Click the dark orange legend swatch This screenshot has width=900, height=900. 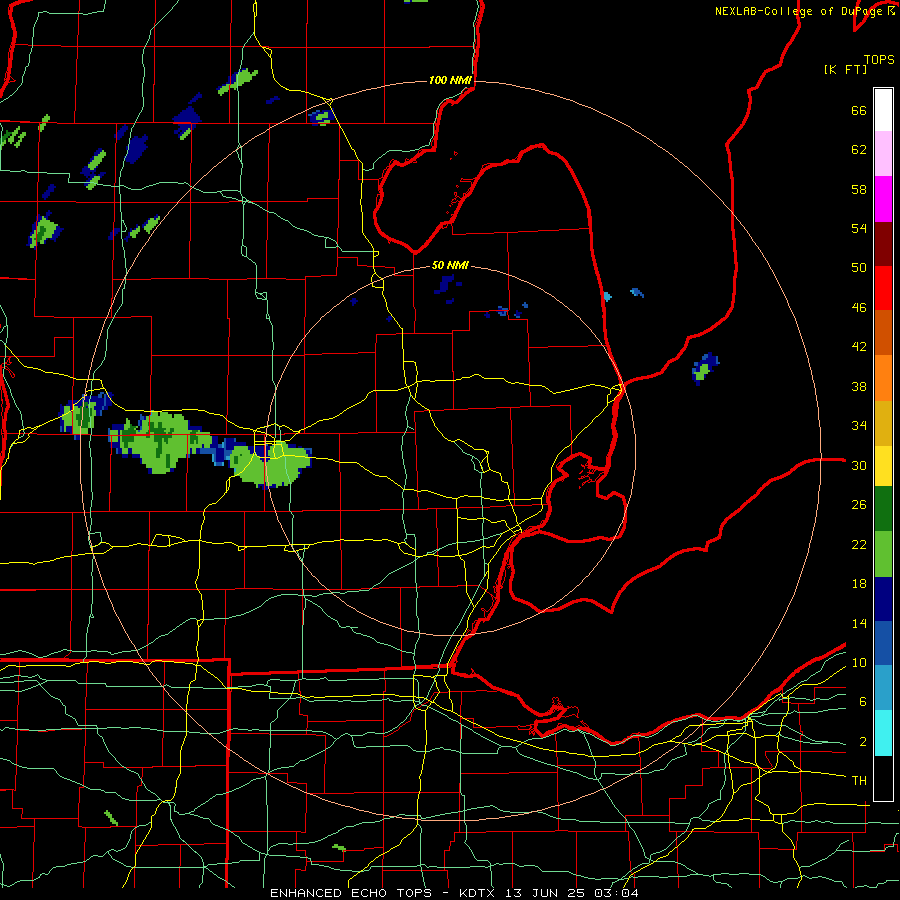883,332
